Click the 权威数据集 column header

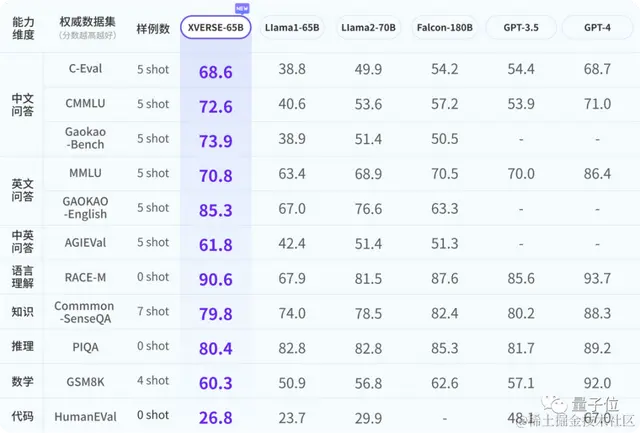87,22
